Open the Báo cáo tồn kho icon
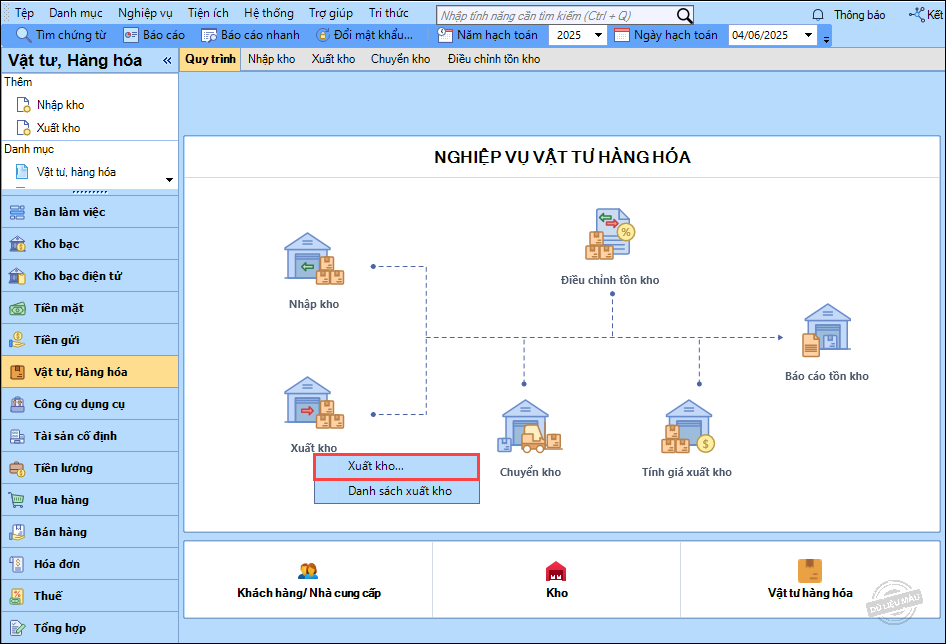 [x=827, y=330]
